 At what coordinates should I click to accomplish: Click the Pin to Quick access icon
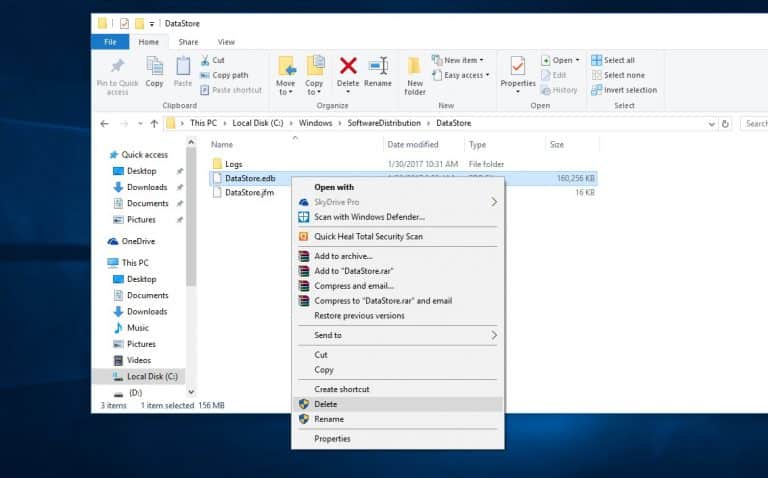pos(118,75)
